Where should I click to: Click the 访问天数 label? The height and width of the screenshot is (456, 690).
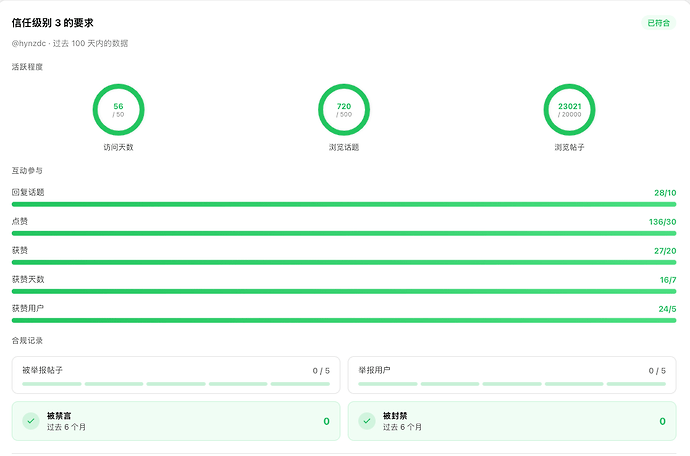coord(118,147)
